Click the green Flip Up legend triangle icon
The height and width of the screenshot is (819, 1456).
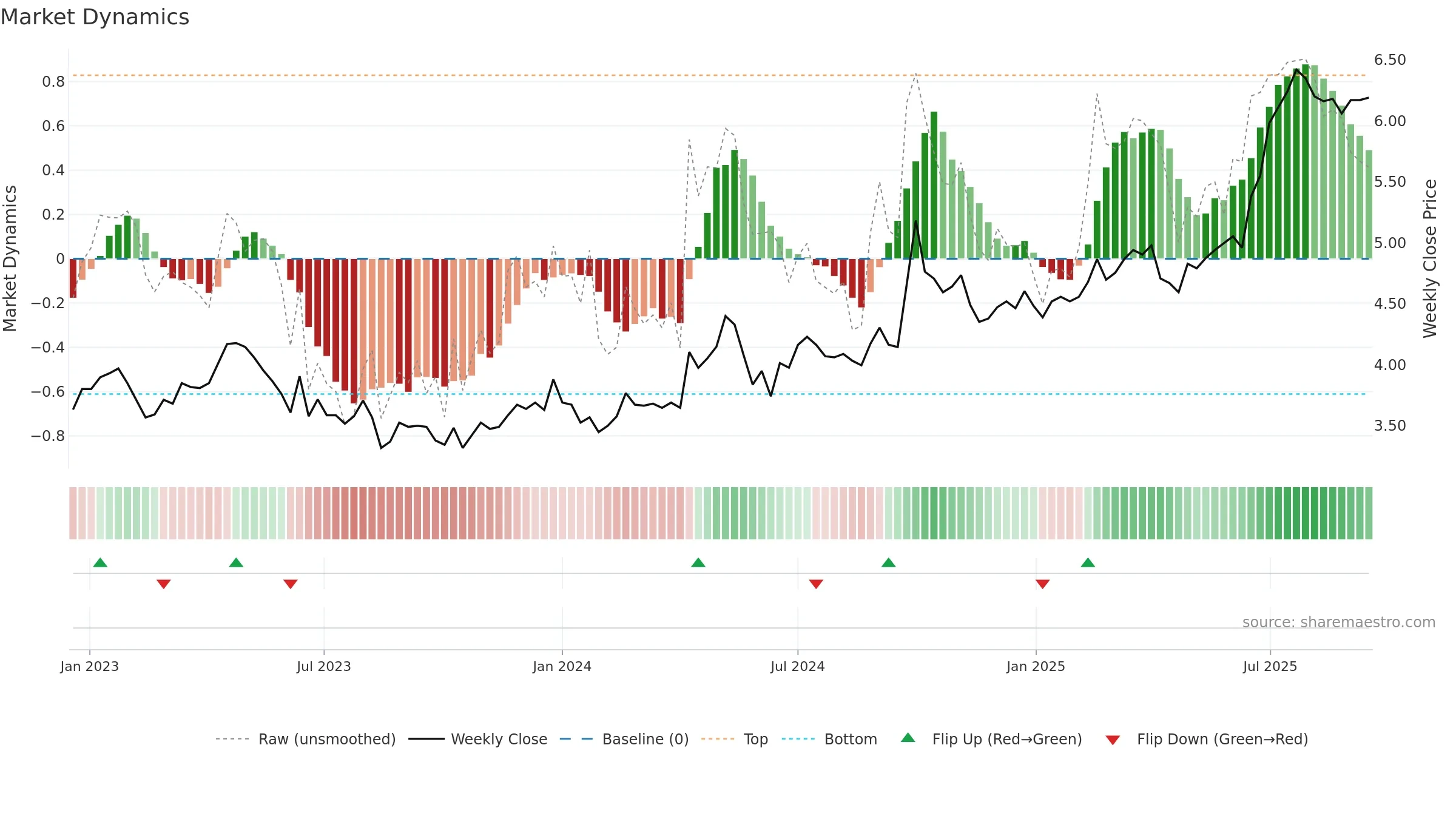(x=908, y=738)
